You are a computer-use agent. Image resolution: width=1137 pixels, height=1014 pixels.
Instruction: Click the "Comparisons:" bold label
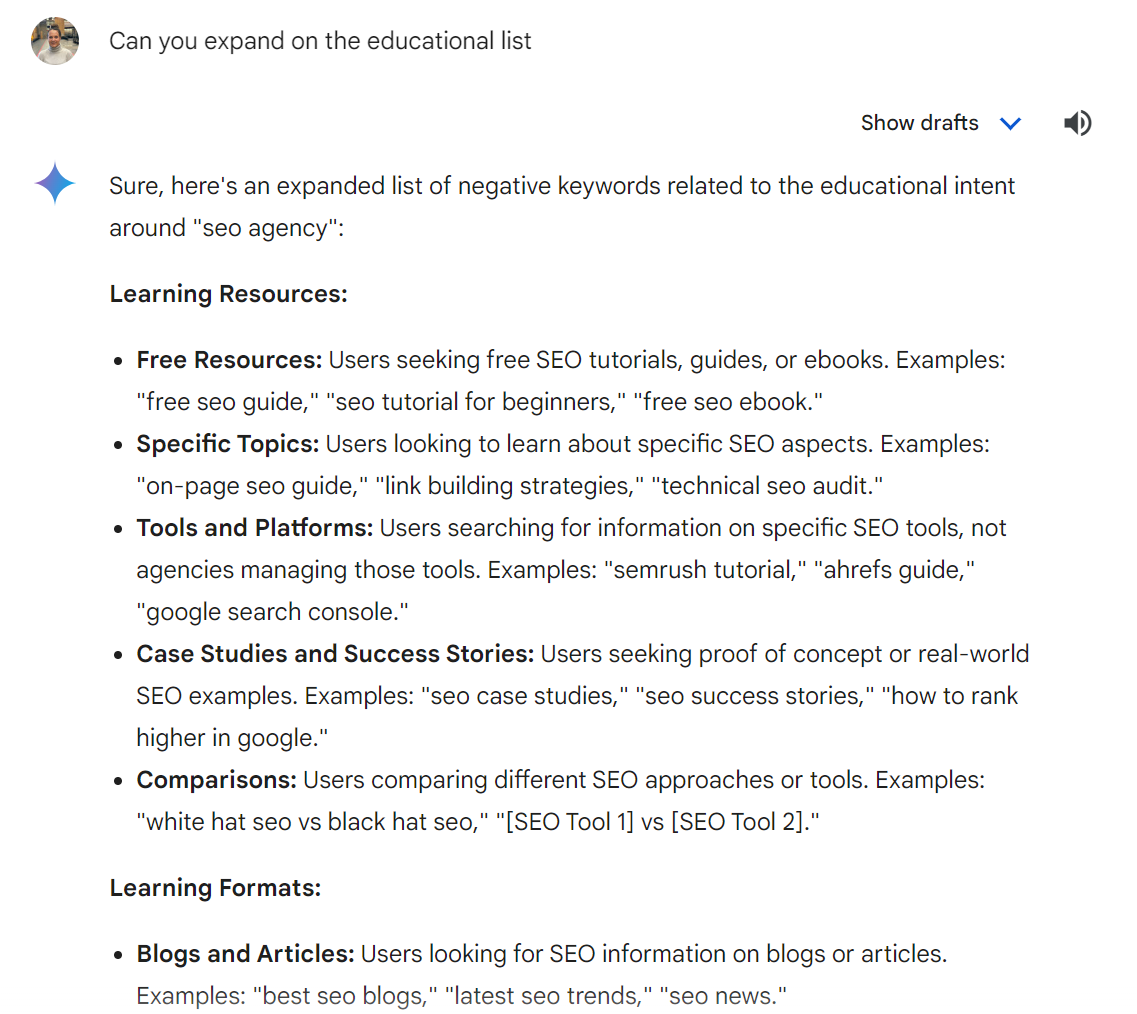tap(216, 780)
